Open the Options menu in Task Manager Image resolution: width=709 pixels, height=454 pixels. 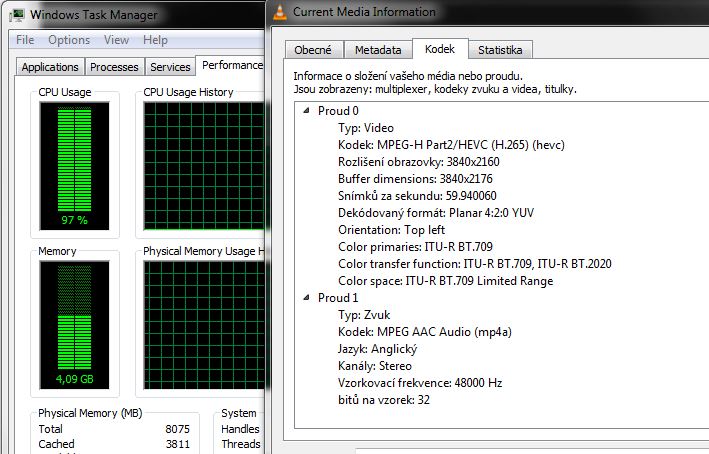(69, 40)
